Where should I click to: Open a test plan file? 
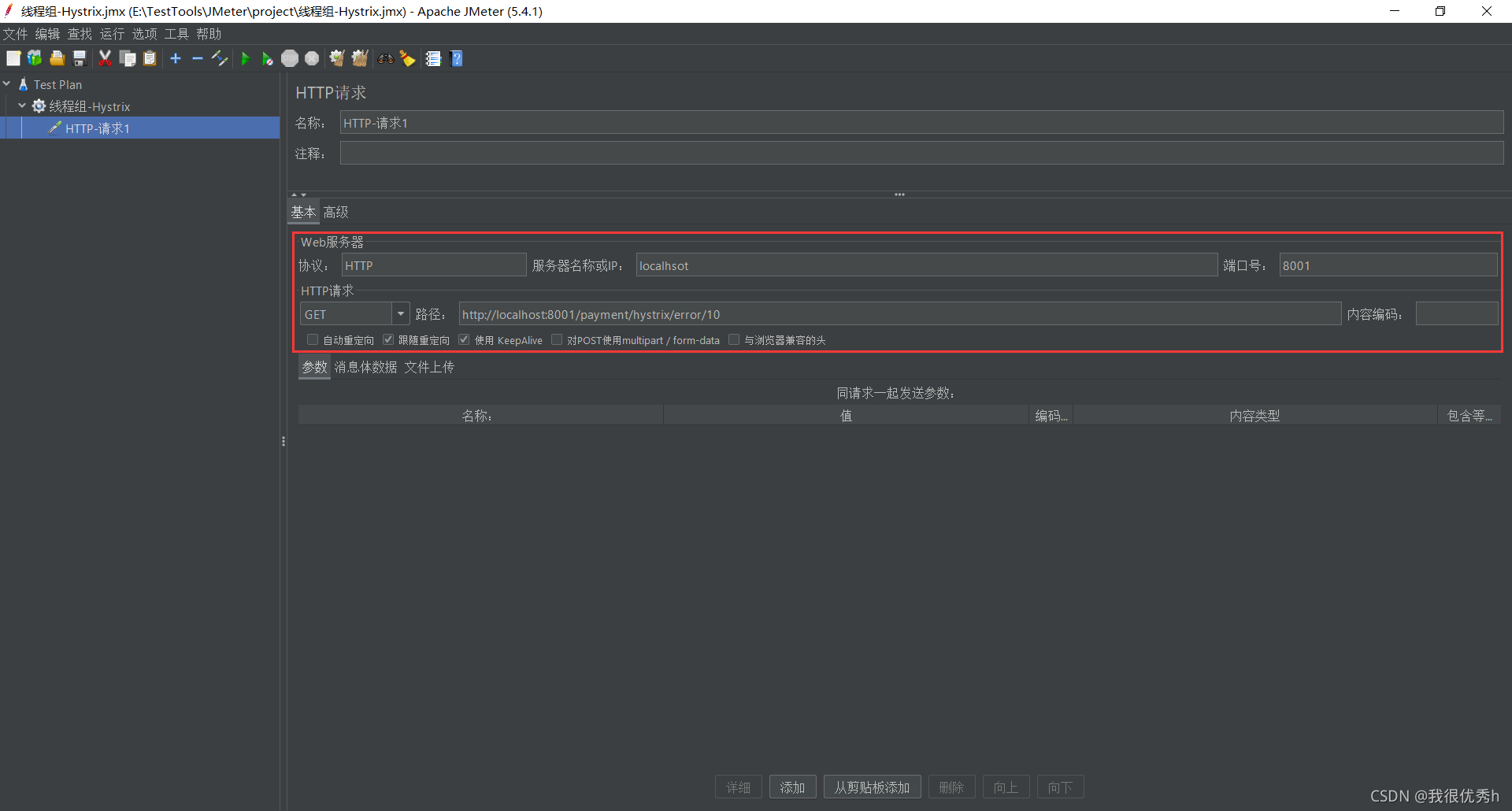57,58
